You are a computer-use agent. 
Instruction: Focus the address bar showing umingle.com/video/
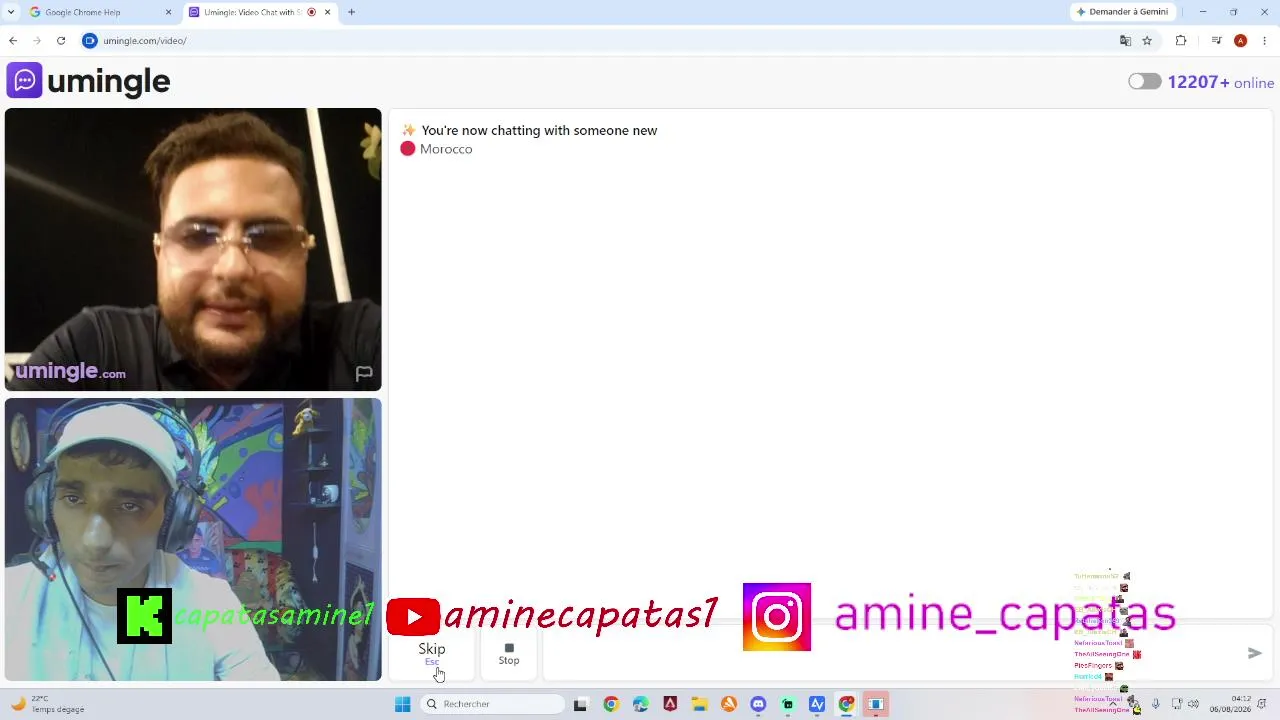pos(600,41)
